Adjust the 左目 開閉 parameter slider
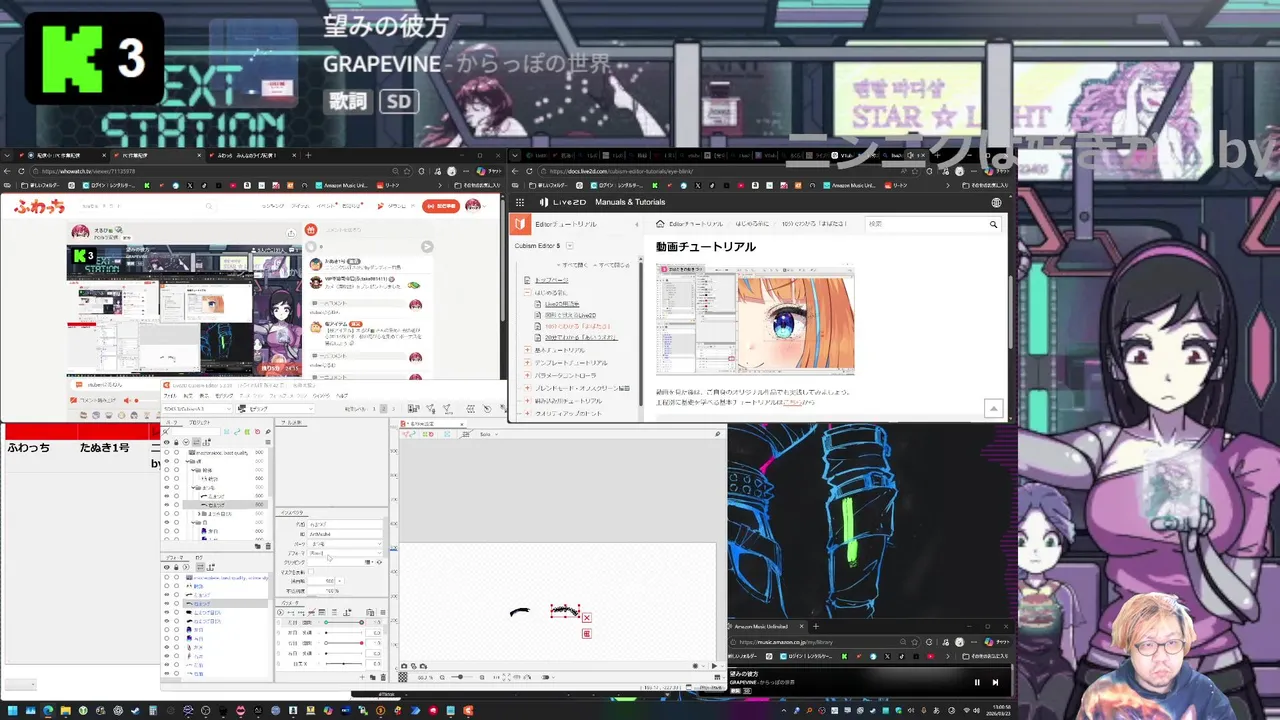This screenshot has height=720, width=1280. (344, 622)
